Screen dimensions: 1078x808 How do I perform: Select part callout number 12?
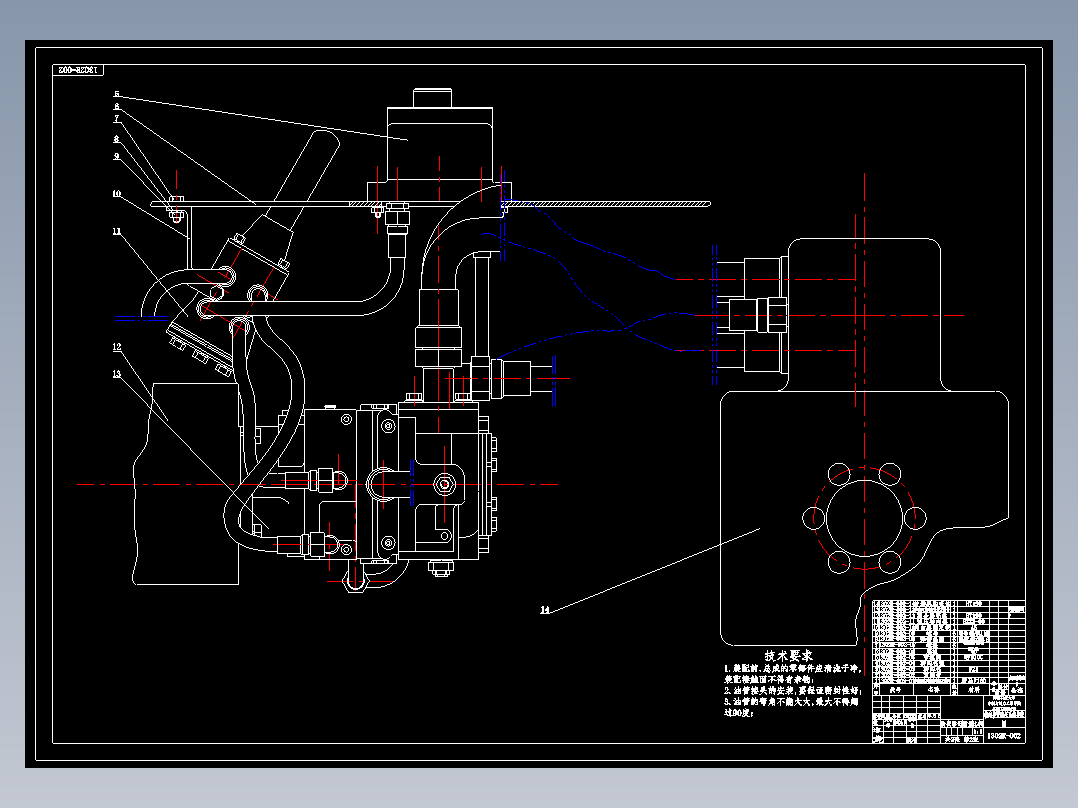[117, 347]
